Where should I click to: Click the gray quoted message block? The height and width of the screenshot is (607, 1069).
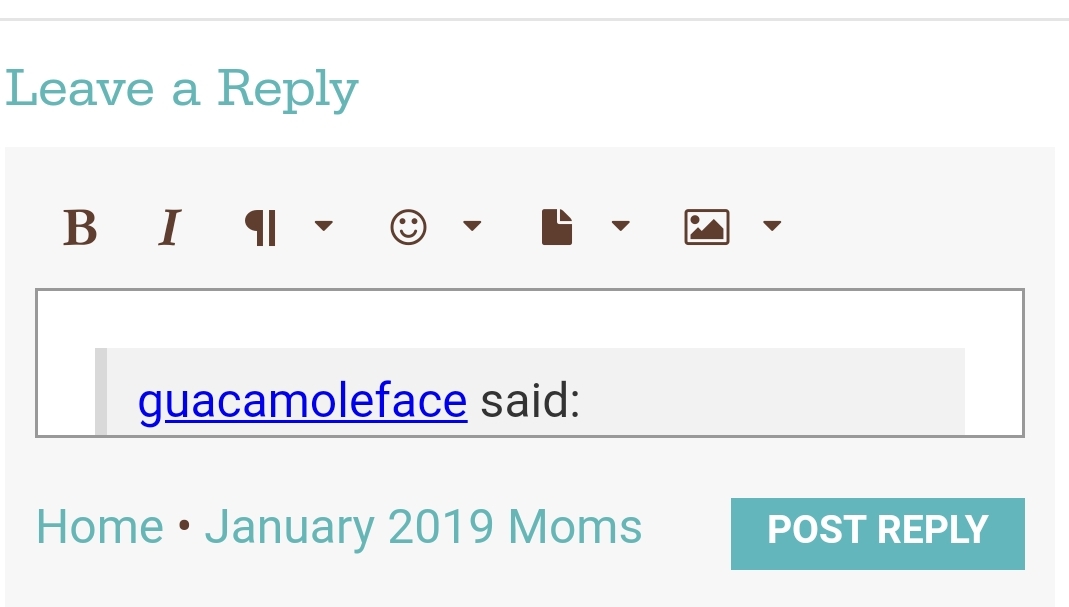[x=530, y=391]
